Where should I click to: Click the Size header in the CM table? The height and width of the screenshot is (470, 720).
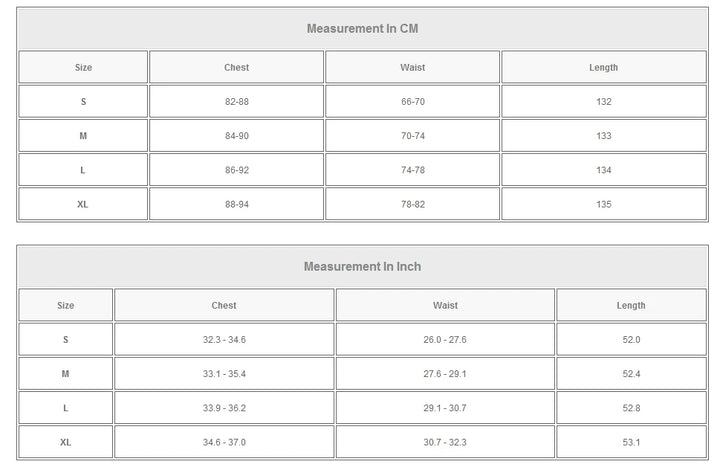tap(83, 68)
